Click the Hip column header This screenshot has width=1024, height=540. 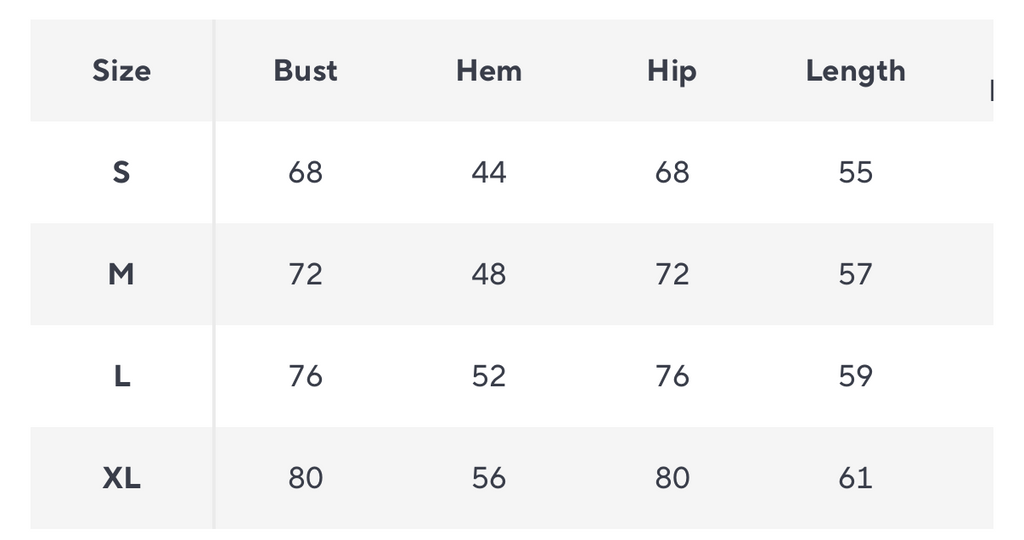tap(672, 71)
